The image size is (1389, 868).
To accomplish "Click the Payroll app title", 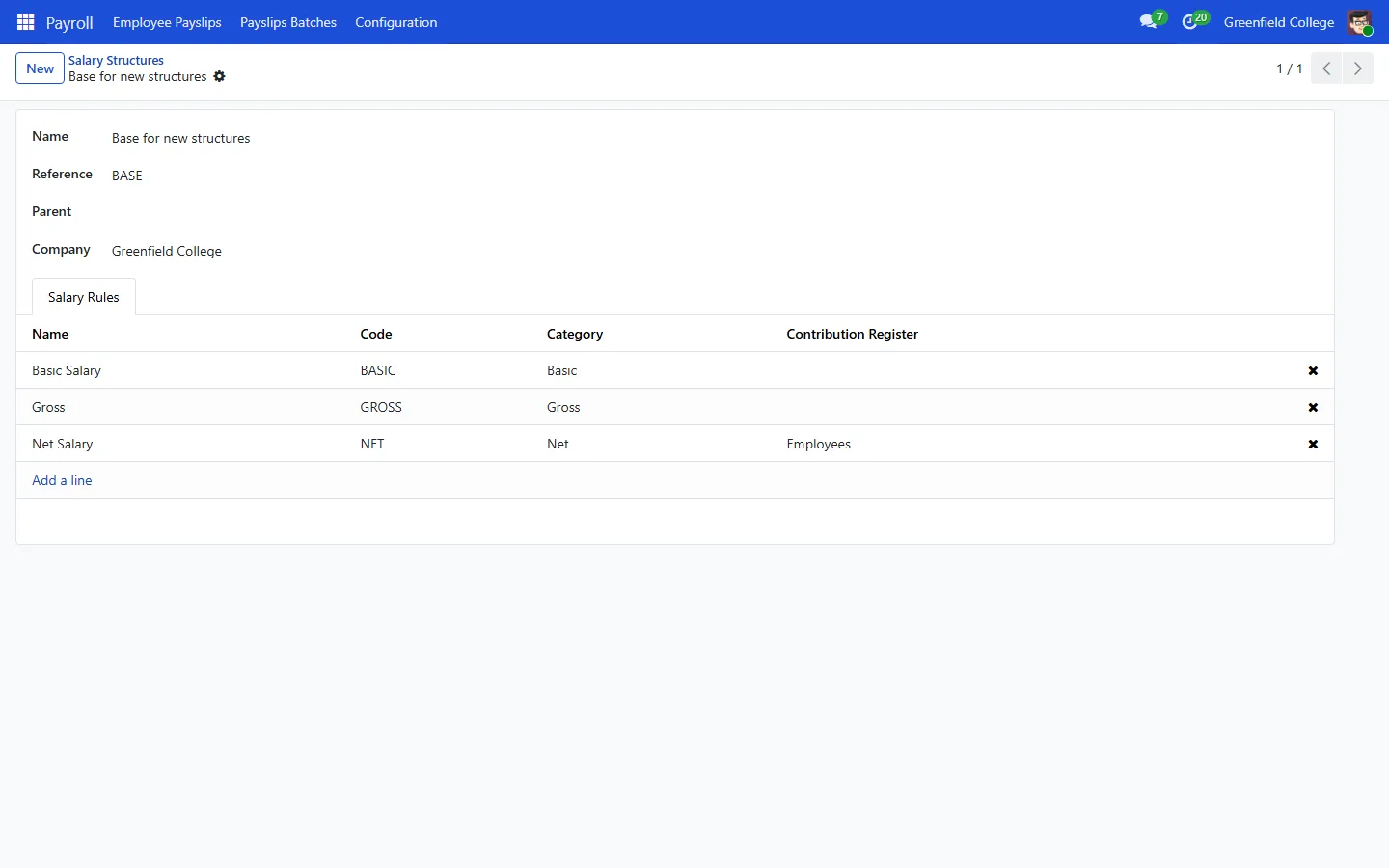I will click(69, 22).
